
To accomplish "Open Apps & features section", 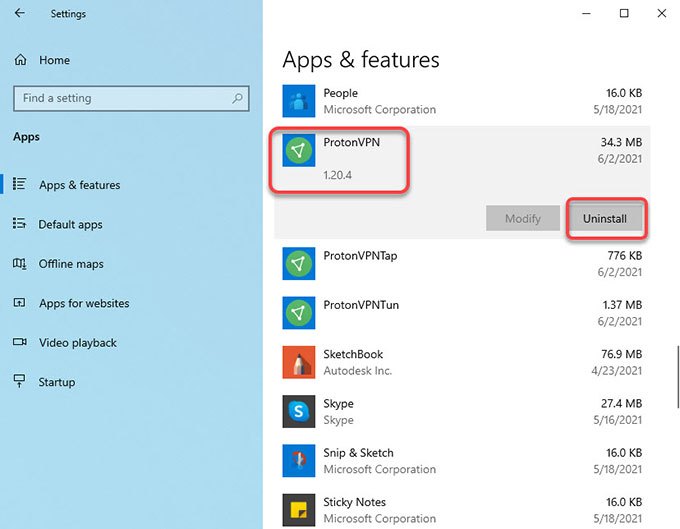I will [x=79, y=185].
